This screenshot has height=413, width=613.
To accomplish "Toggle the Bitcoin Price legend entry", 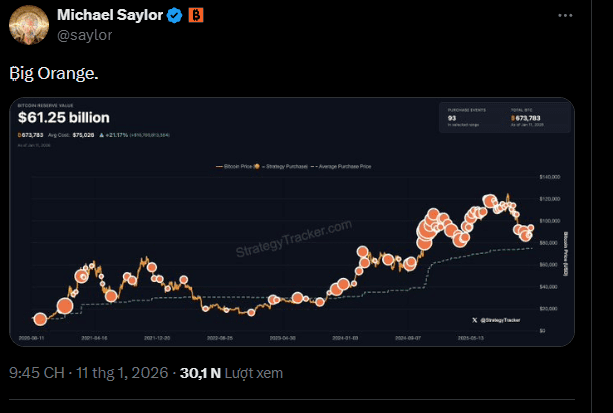I will point(238,166).
